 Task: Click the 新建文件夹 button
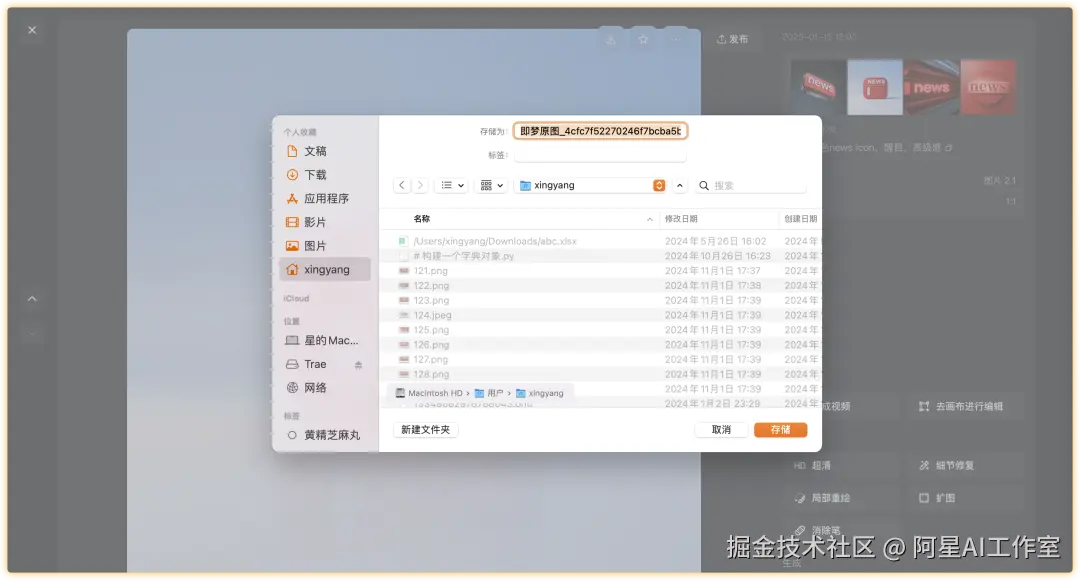coord(425,428)
